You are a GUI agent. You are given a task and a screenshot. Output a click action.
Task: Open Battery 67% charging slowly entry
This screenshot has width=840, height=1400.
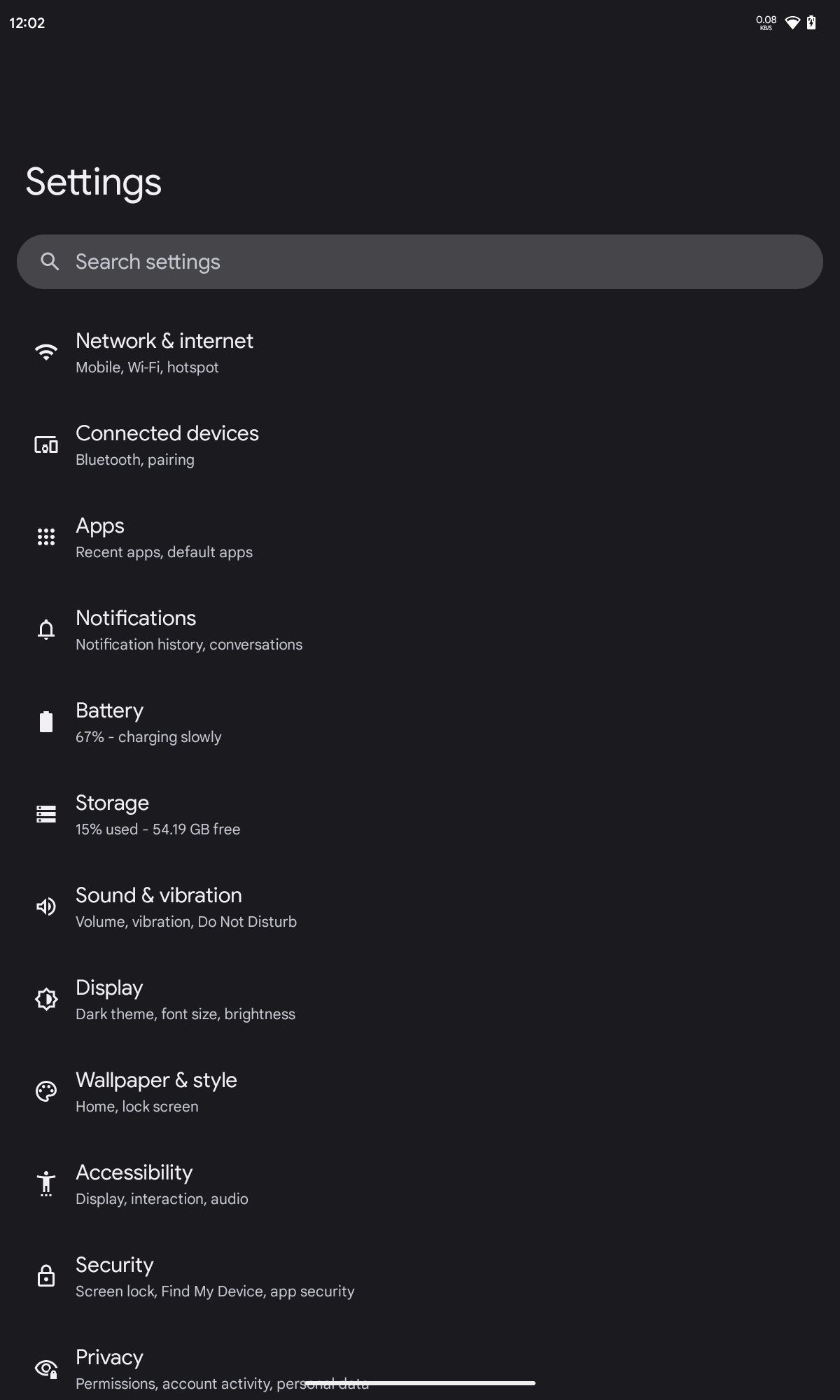[x=148, y=722]
